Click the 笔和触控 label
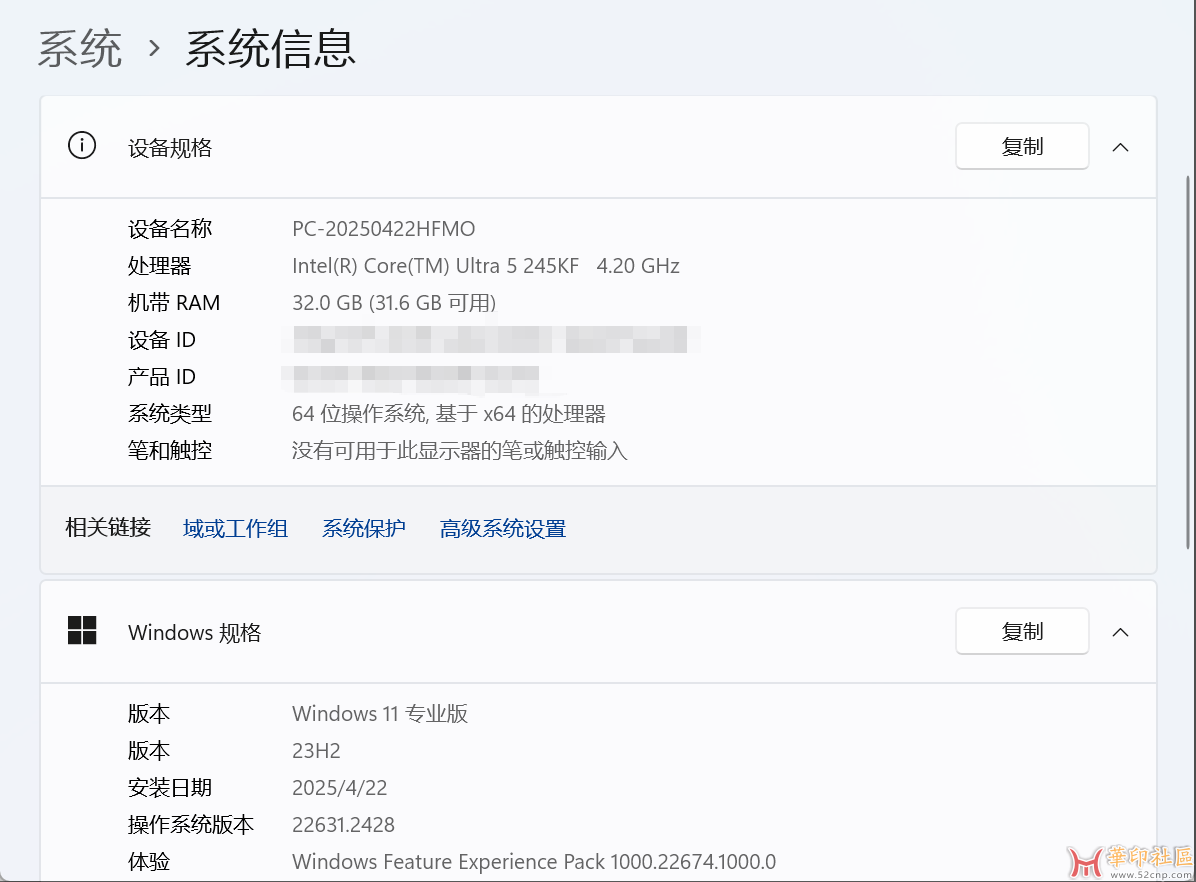Viewport: 1196px width, 882px height. (x=170, y=450)
